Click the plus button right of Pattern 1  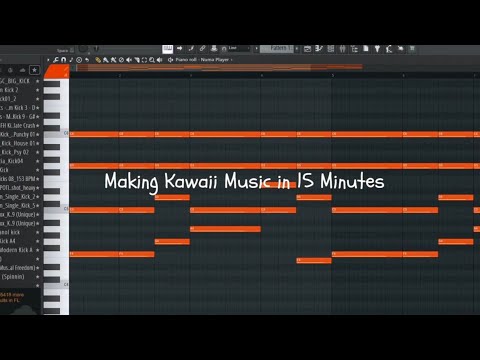click(297, 49)
